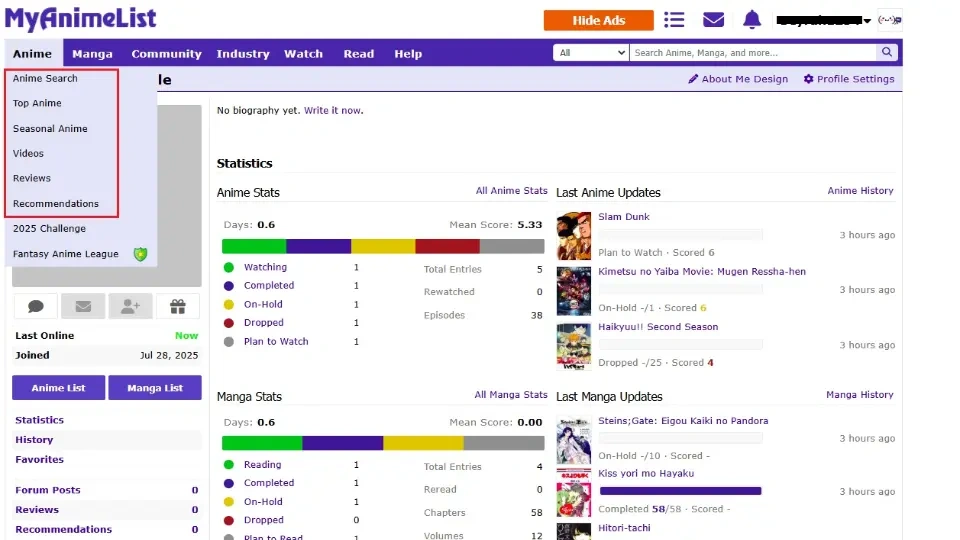Click the Fantasy Anime League shield icon

[140, 253]
